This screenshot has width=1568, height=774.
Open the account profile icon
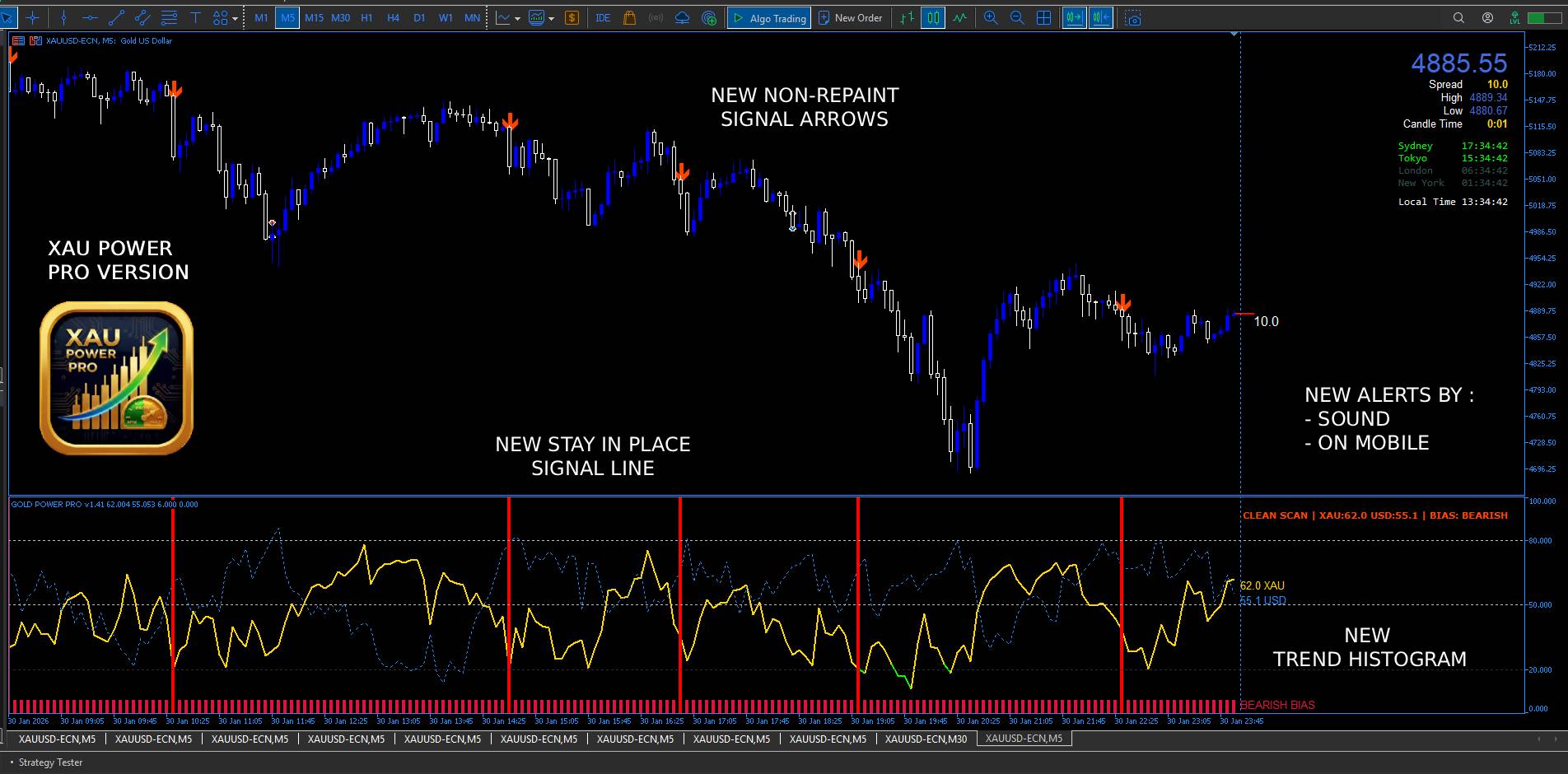pyautogui.click(x=1487, y=17)
